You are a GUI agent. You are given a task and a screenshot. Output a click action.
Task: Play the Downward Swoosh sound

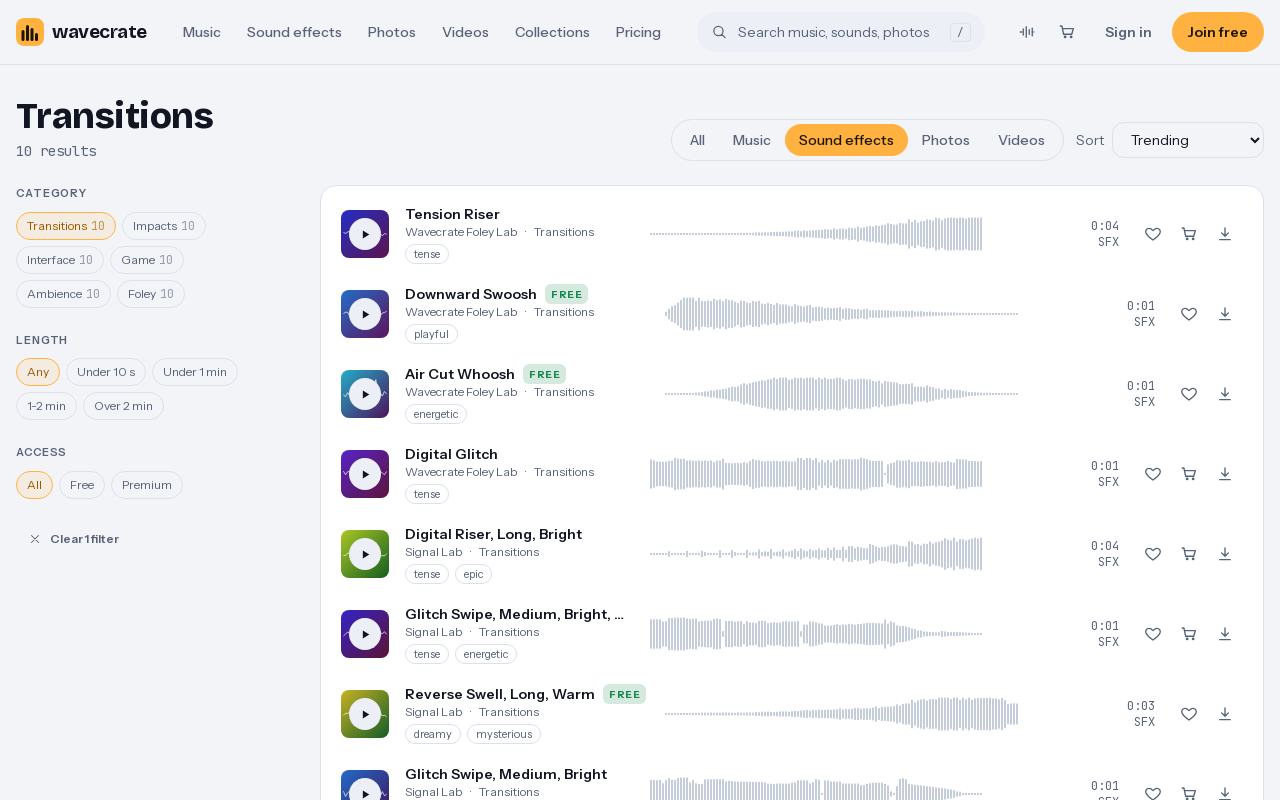click(x=365, y=314)
